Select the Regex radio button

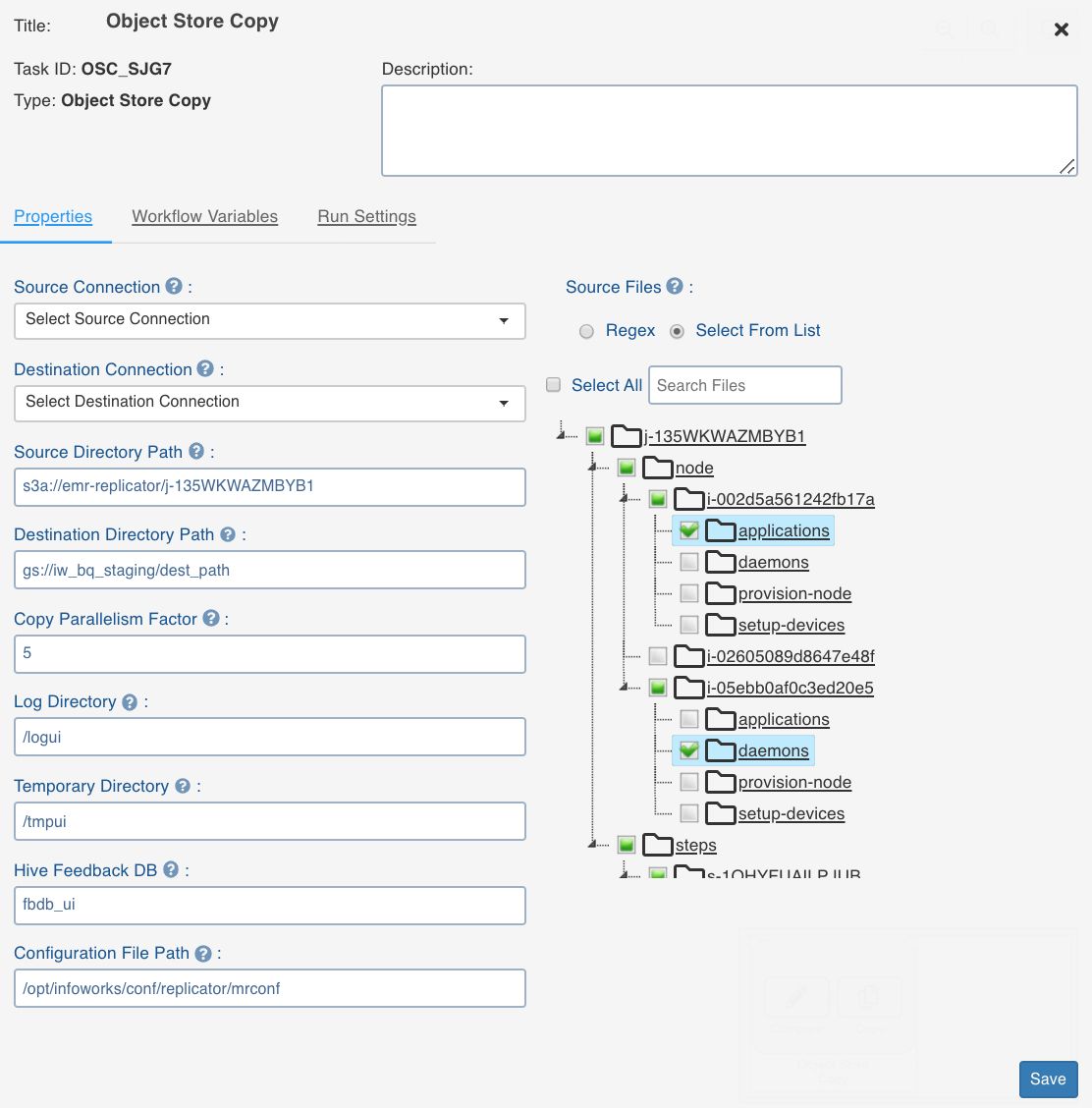coord(586,331)
